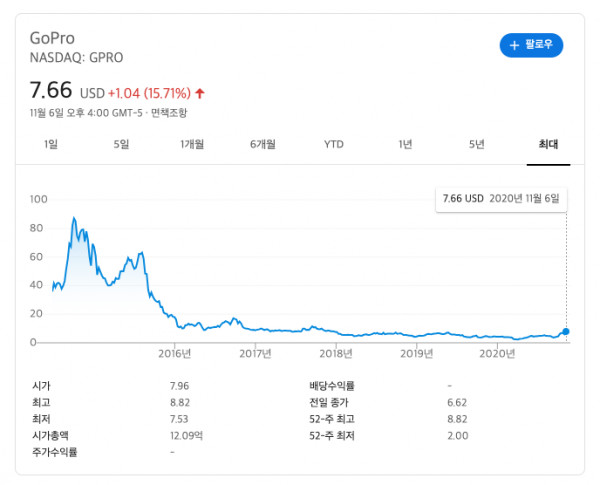Click the 최고 value 8.82
Viewport: 600px width, 485px height.
[180, 403]
